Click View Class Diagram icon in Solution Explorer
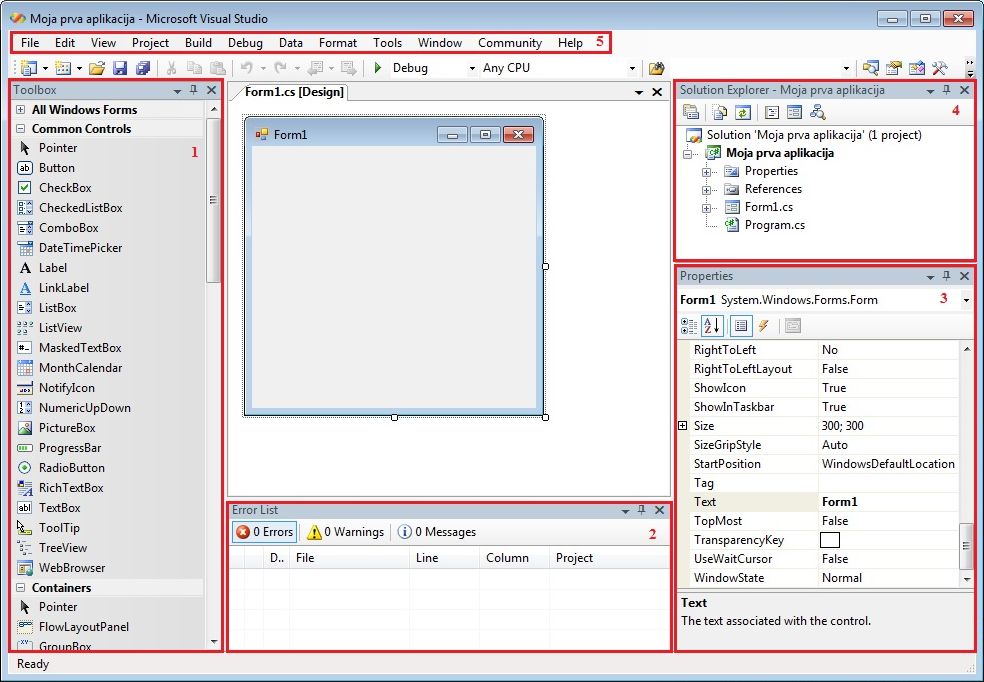The image size is (984, 682). (x=818, y=112)
